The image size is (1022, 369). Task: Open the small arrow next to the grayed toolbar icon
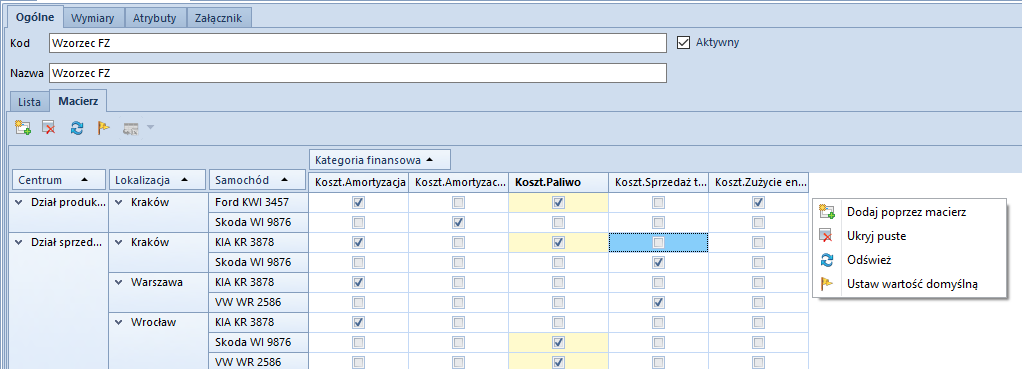point(150,127)
